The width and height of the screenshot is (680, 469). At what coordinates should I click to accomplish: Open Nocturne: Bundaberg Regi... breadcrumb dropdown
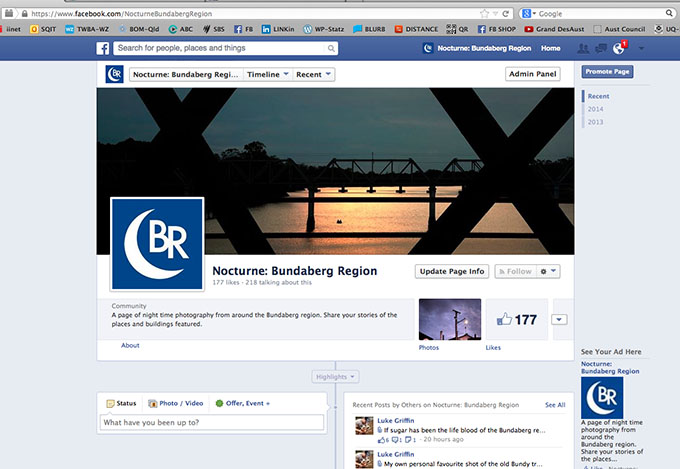point(186,74)
